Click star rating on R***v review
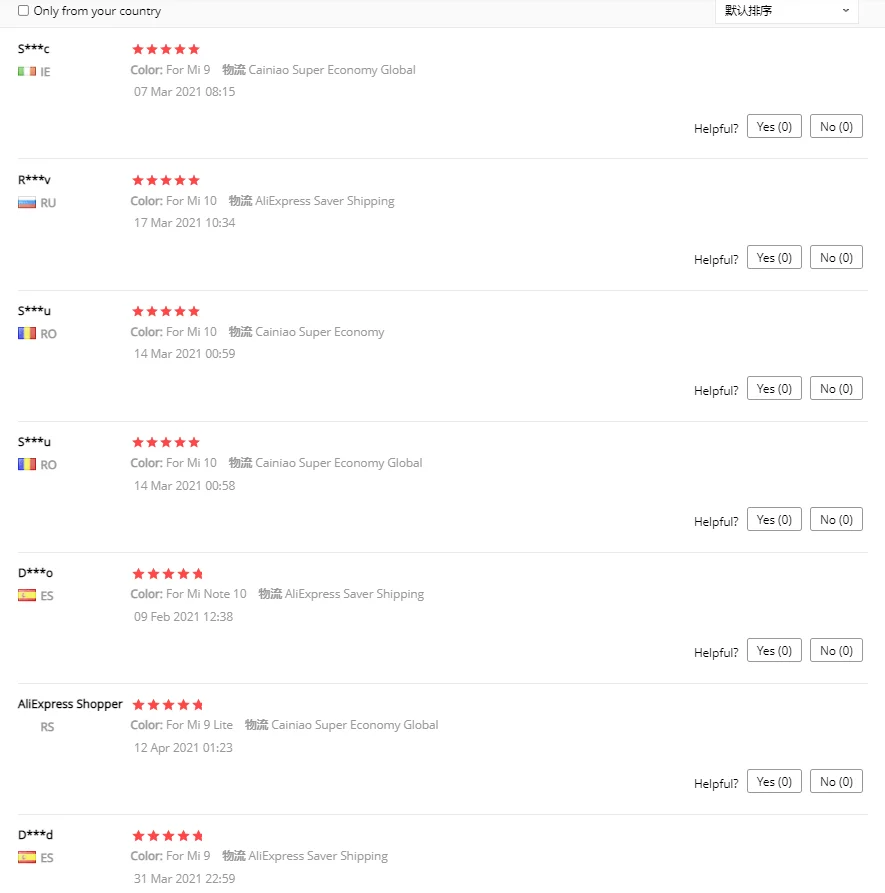 166,180
